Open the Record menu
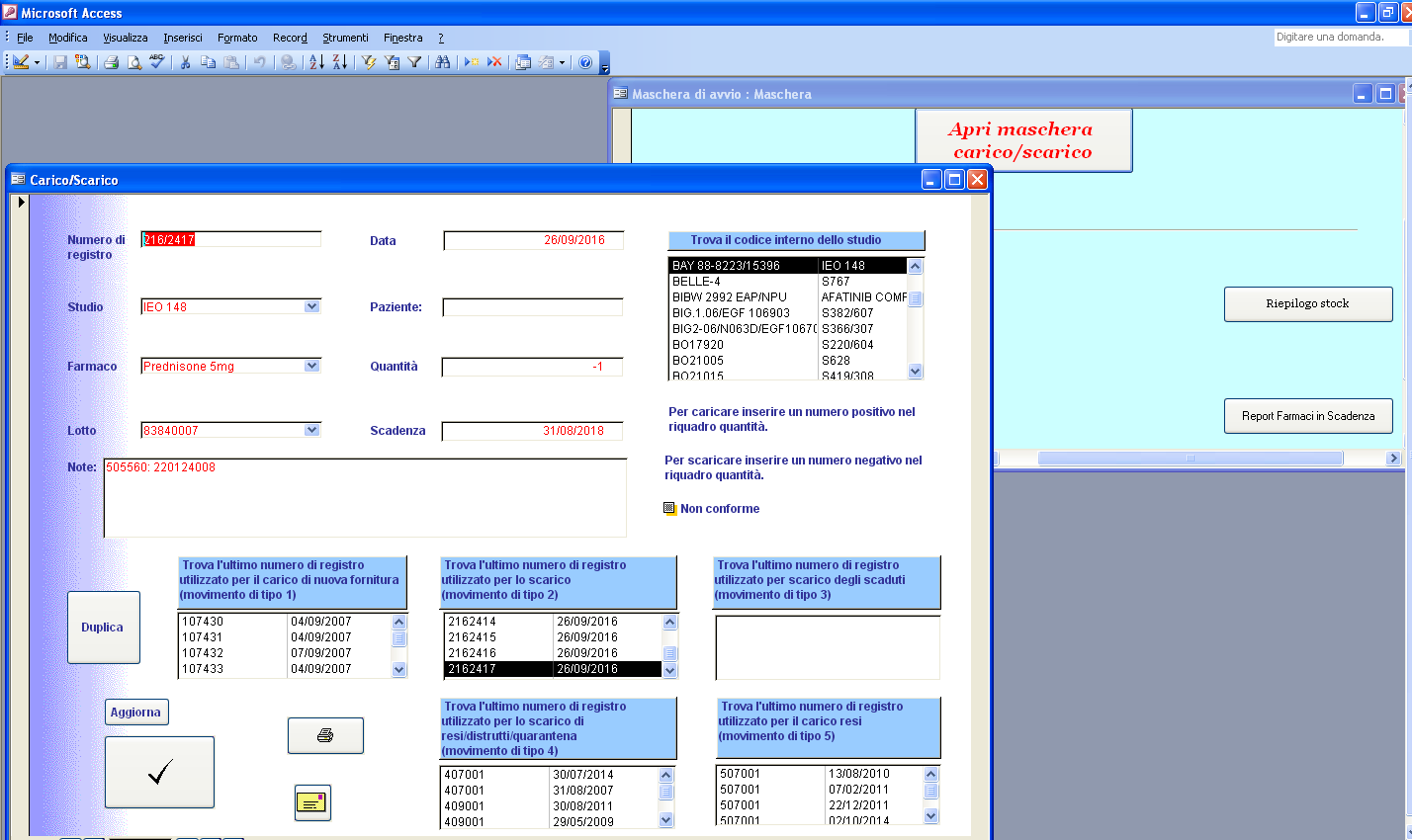This screenshot has height=840, width=1412. 290,38
